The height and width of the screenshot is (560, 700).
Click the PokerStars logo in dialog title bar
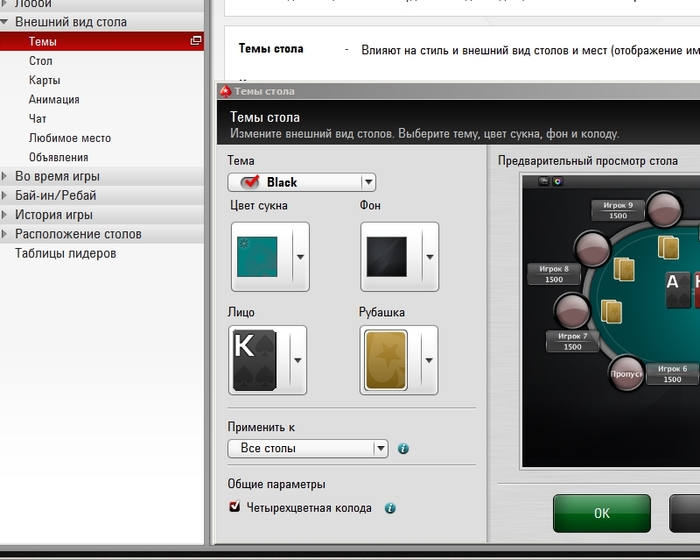[225, 91]
